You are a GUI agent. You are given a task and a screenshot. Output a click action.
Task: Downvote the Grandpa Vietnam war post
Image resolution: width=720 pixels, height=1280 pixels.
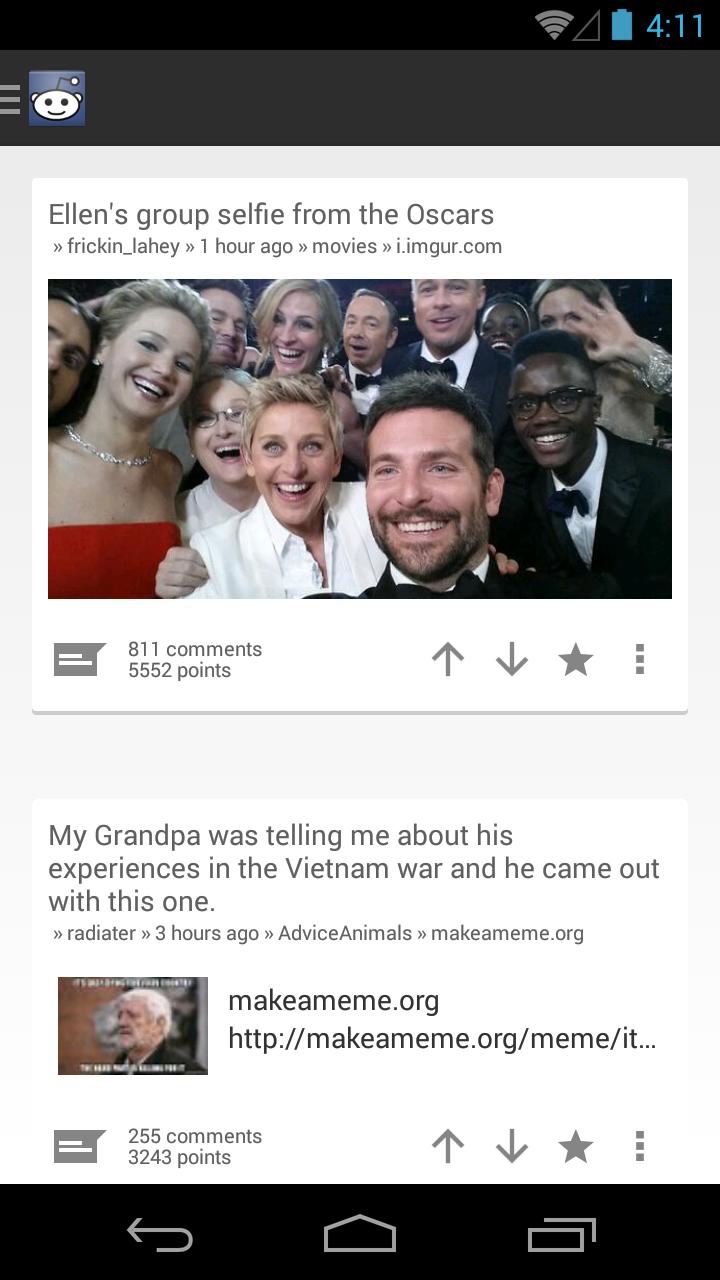512,1146
